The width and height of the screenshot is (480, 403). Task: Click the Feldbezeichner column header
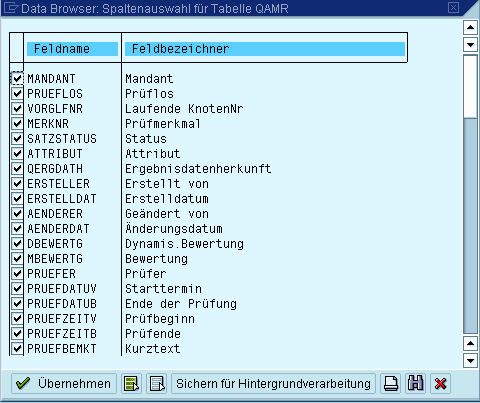click(265, 49)
